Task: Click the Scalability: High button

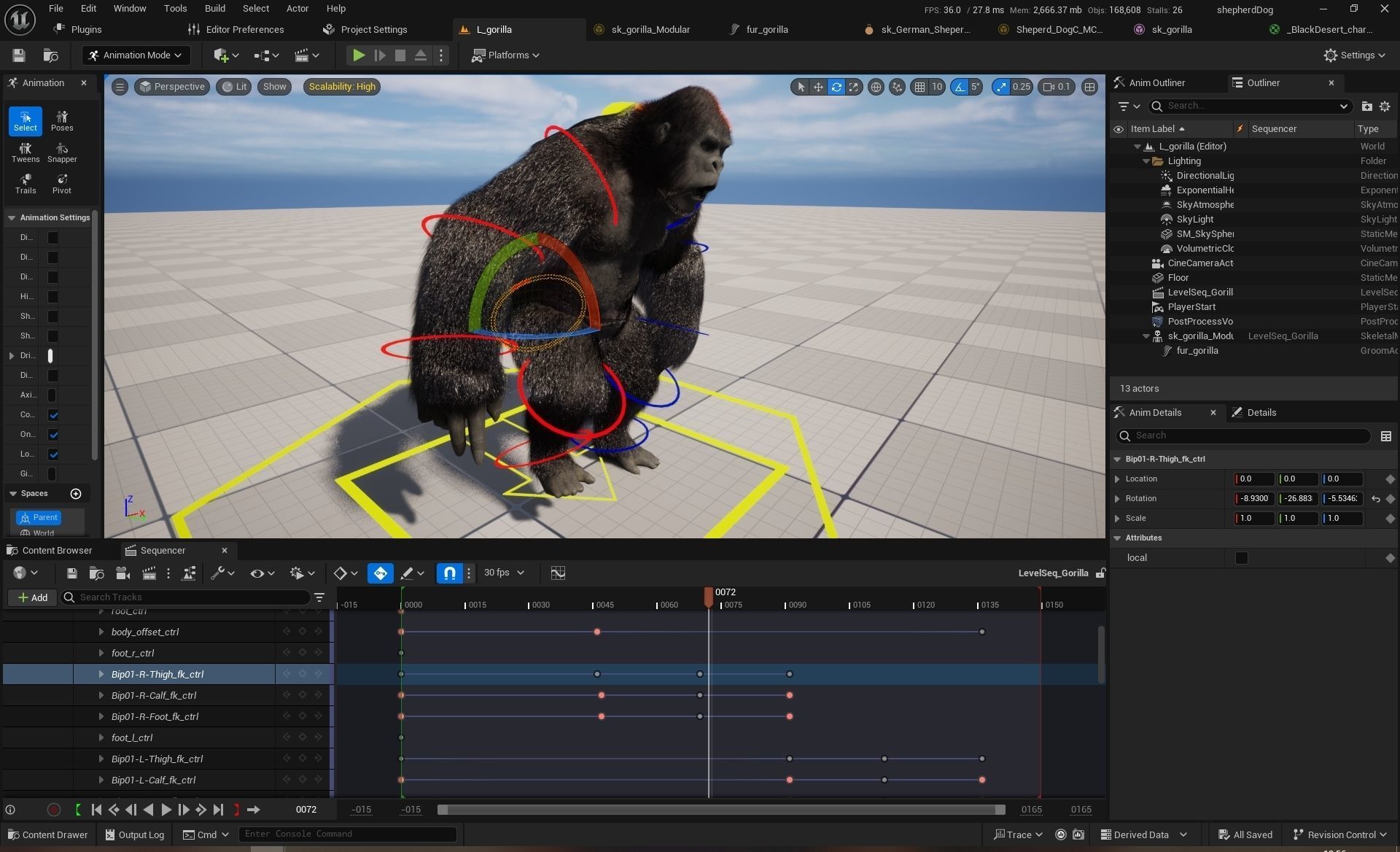Action: [x=342, y=87]
